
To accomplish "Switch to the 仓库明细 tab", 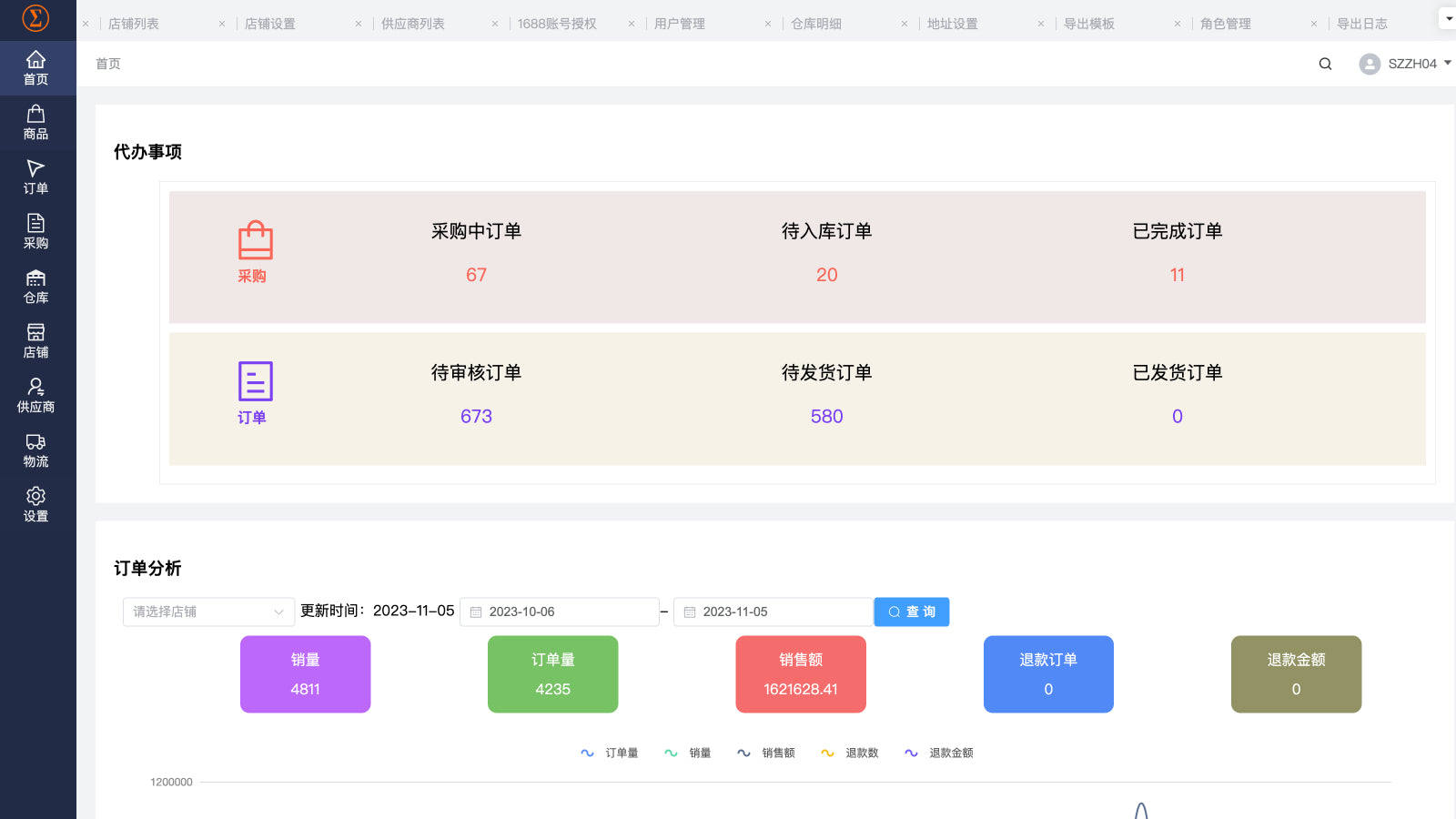I will tap(816, 24).
